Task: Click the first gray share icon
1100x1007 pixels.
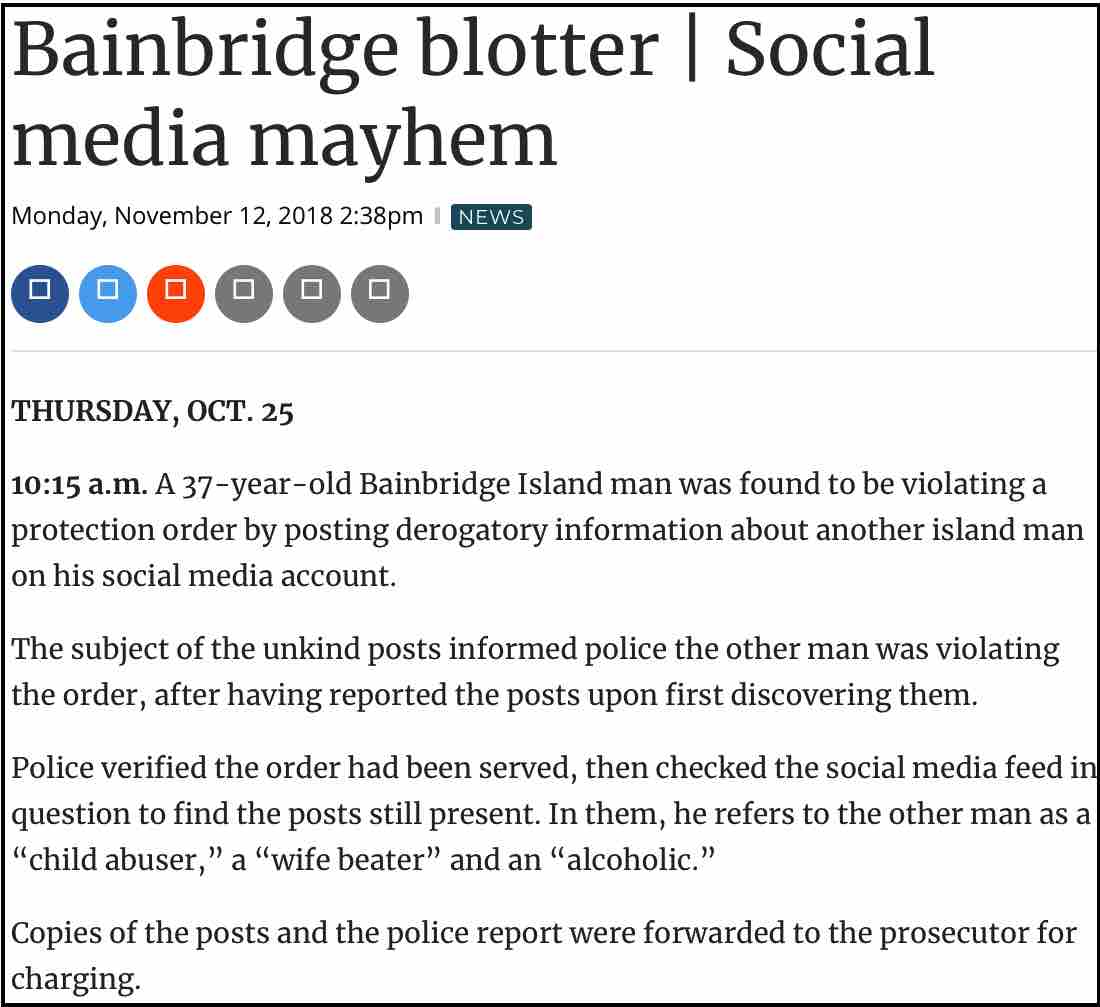Action: click(244, 294)
